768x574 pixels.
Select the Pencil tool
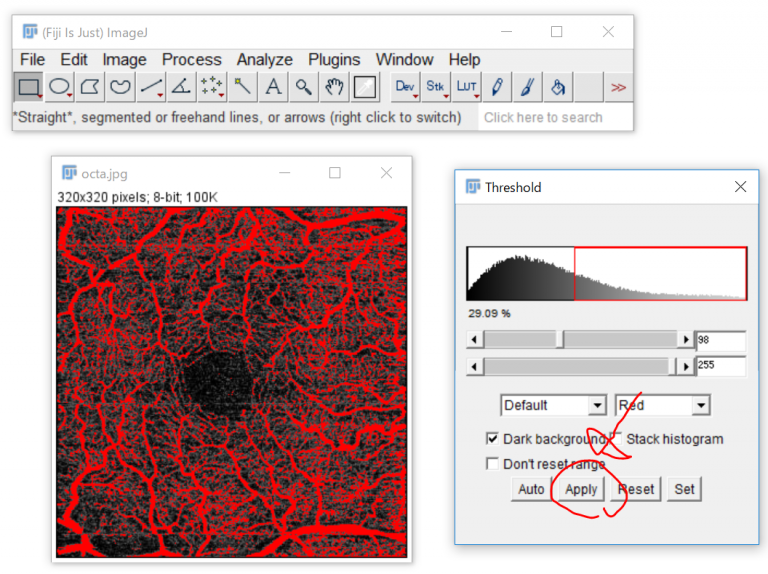coord(497,87)
